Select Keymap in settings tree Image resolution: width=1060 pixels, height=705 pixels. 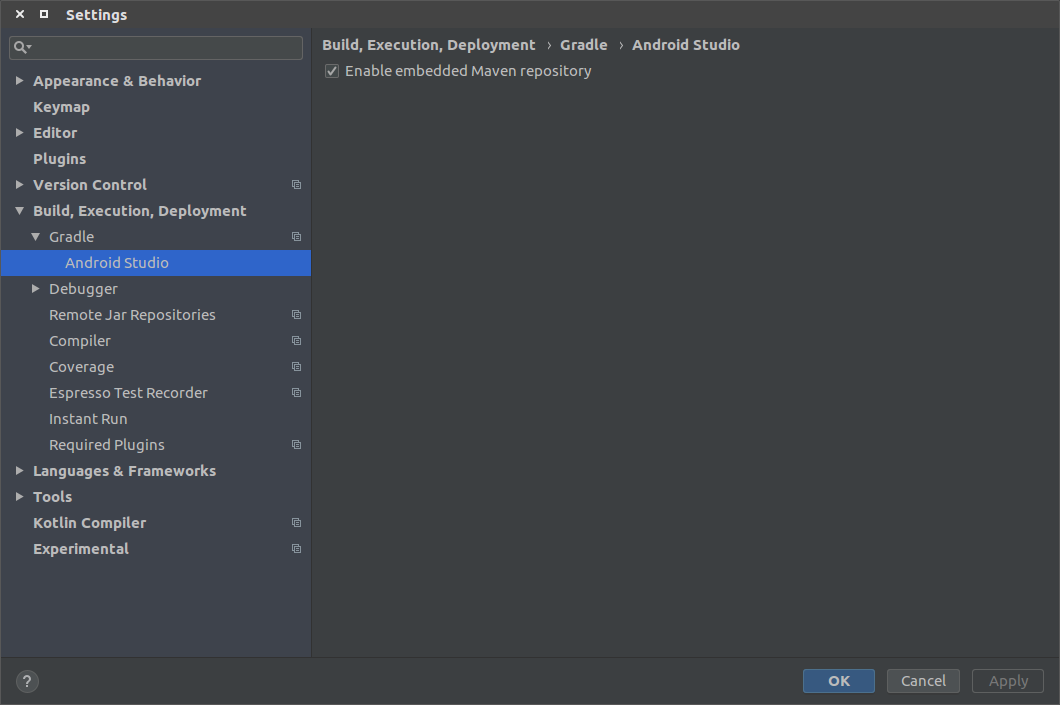[x=62, y=107]
